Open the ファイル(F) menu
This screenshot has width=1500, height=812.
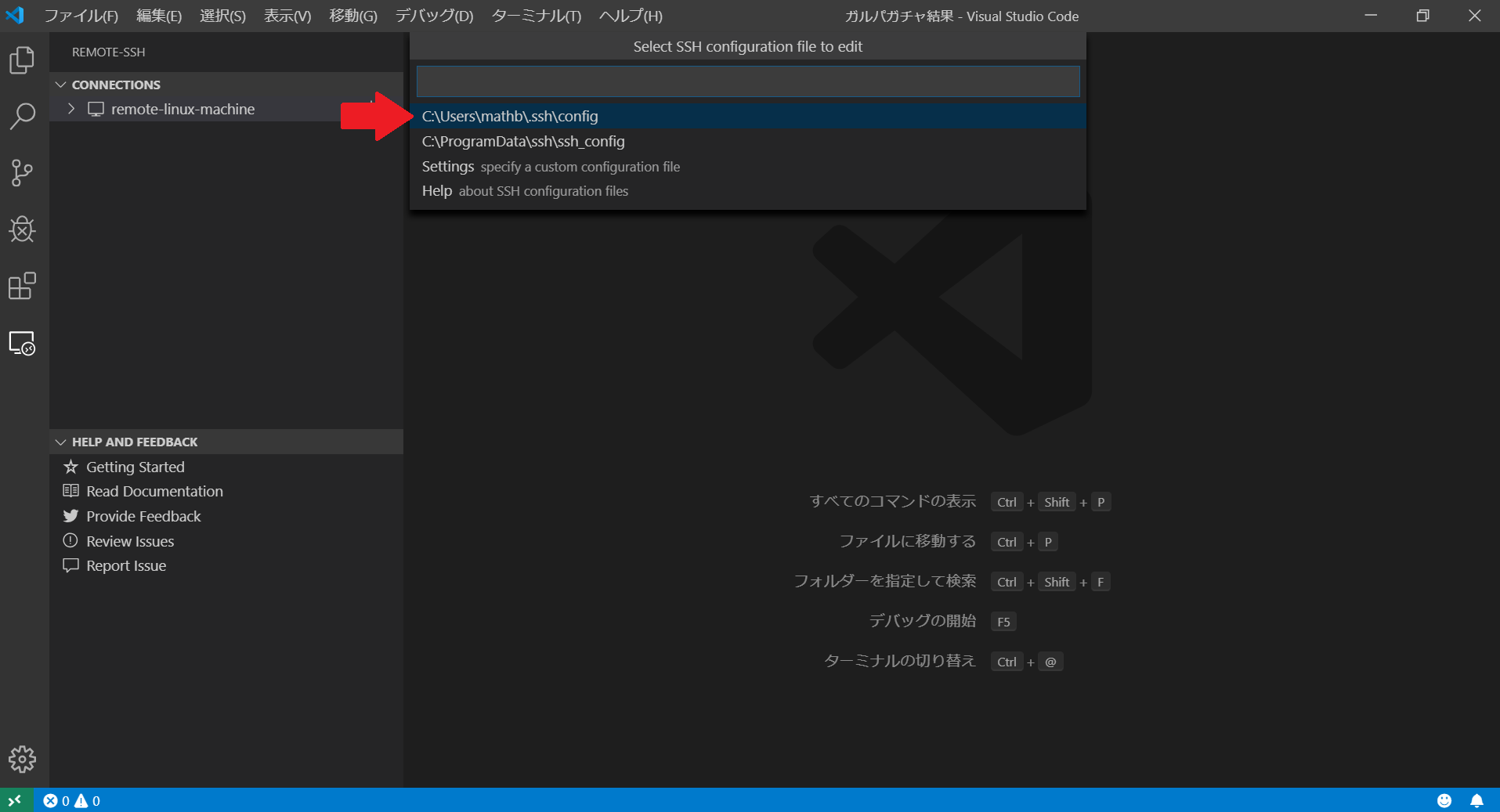tap(81, 16)
